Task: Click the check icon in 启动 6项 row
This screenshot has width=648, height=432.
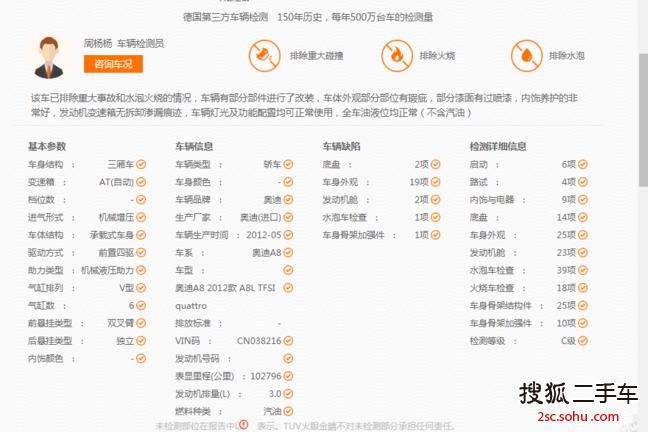Action: [x=583, y=165]
